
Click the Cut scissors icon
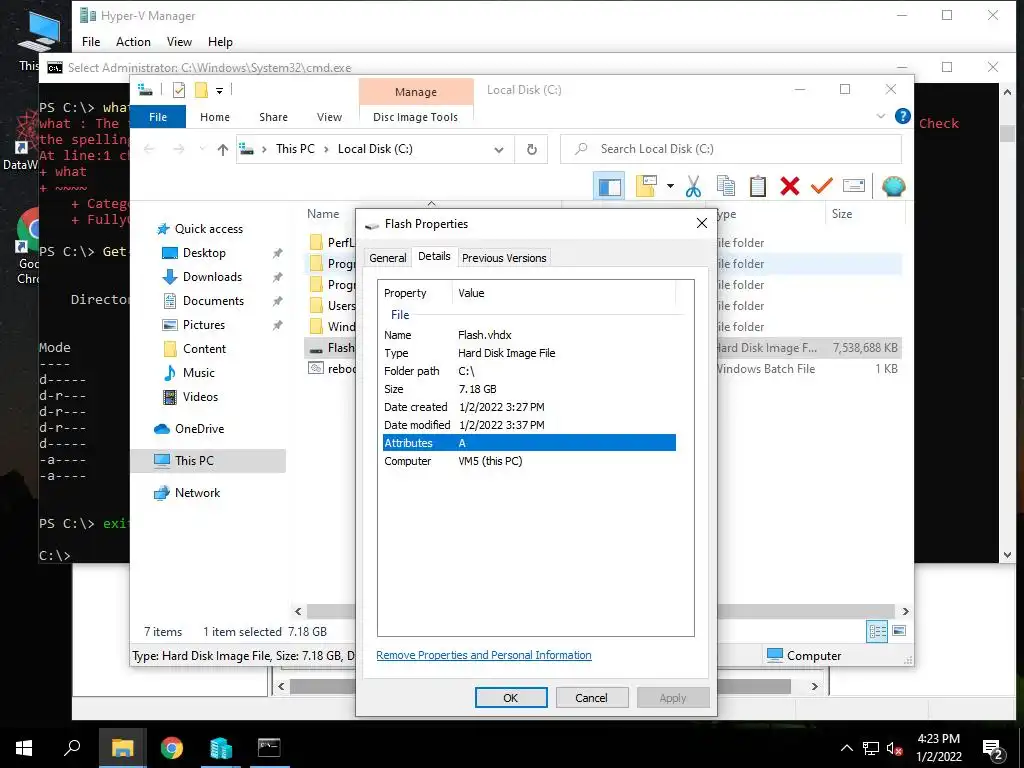[x=693, y=187]
